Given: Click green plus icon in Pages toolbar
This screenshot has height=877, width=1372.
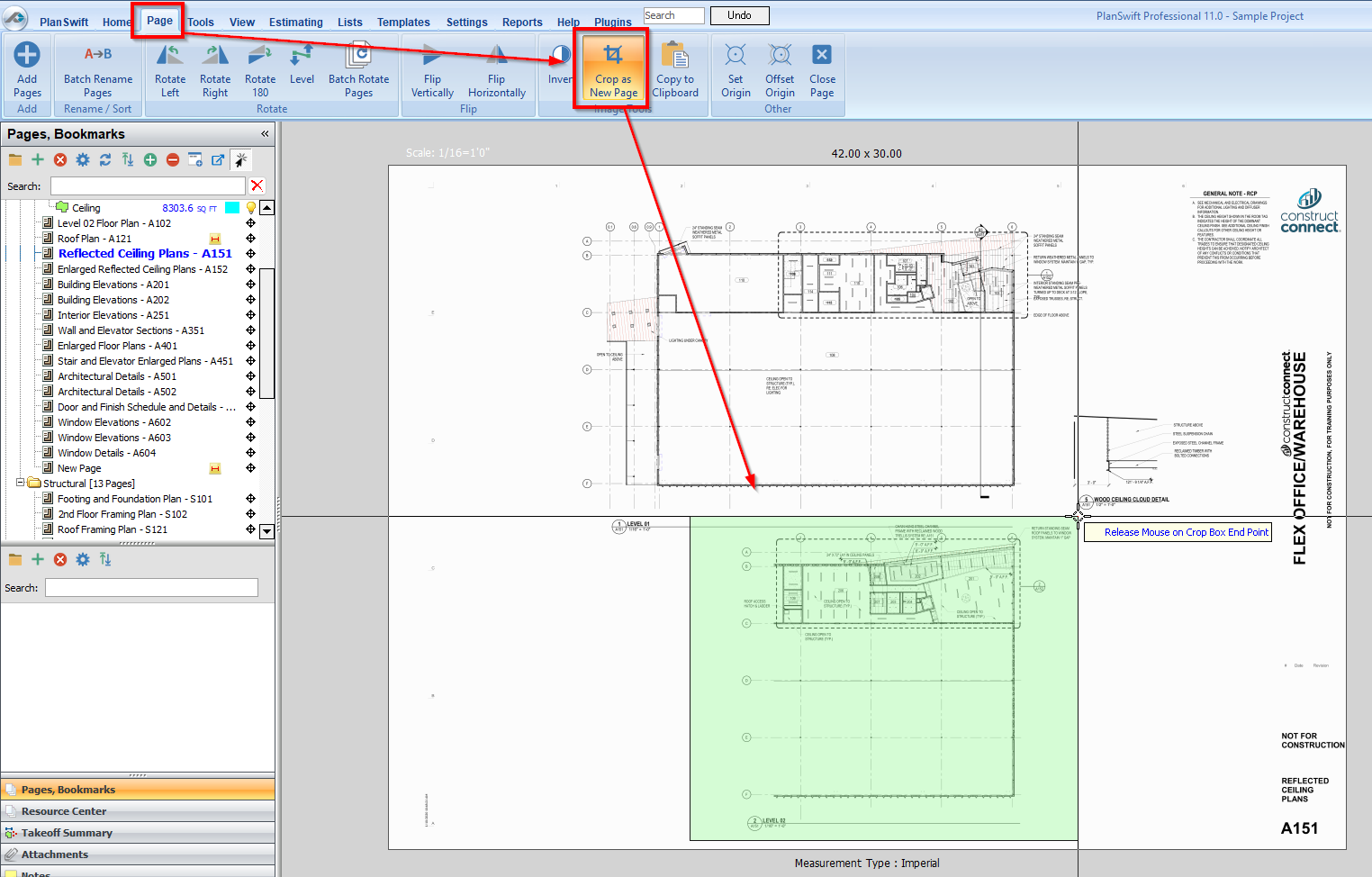Looking at the screenshot, I should [38, 159].
